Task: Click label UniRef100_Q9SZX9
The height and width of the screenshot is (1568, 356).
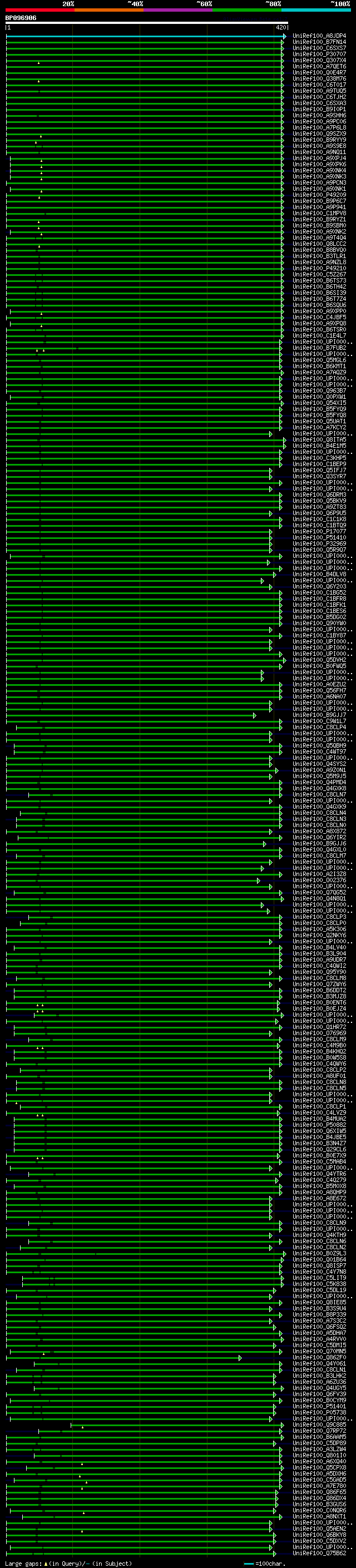Action: point(319,134)
